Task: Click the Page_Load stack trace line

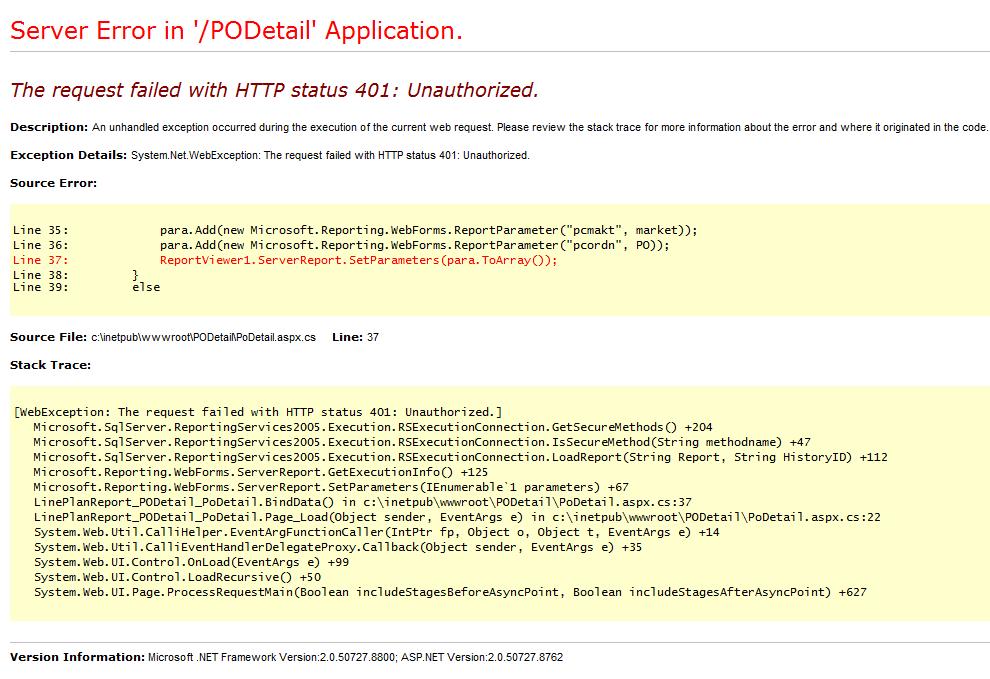Action: pyautogui.click(x=456, y=517)
